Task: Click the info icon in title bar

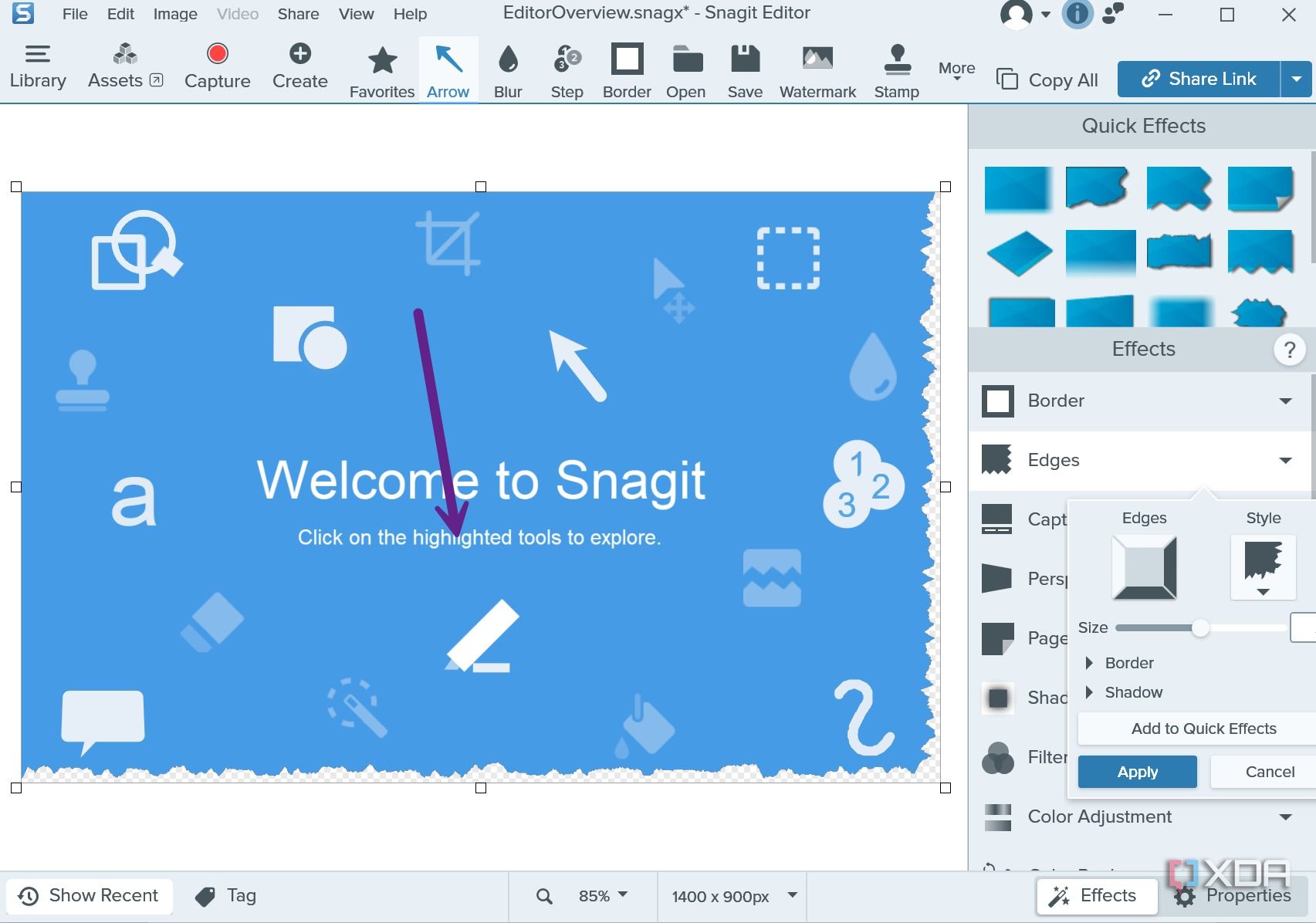Action: pyautogui.click(x=1077, y=14)
